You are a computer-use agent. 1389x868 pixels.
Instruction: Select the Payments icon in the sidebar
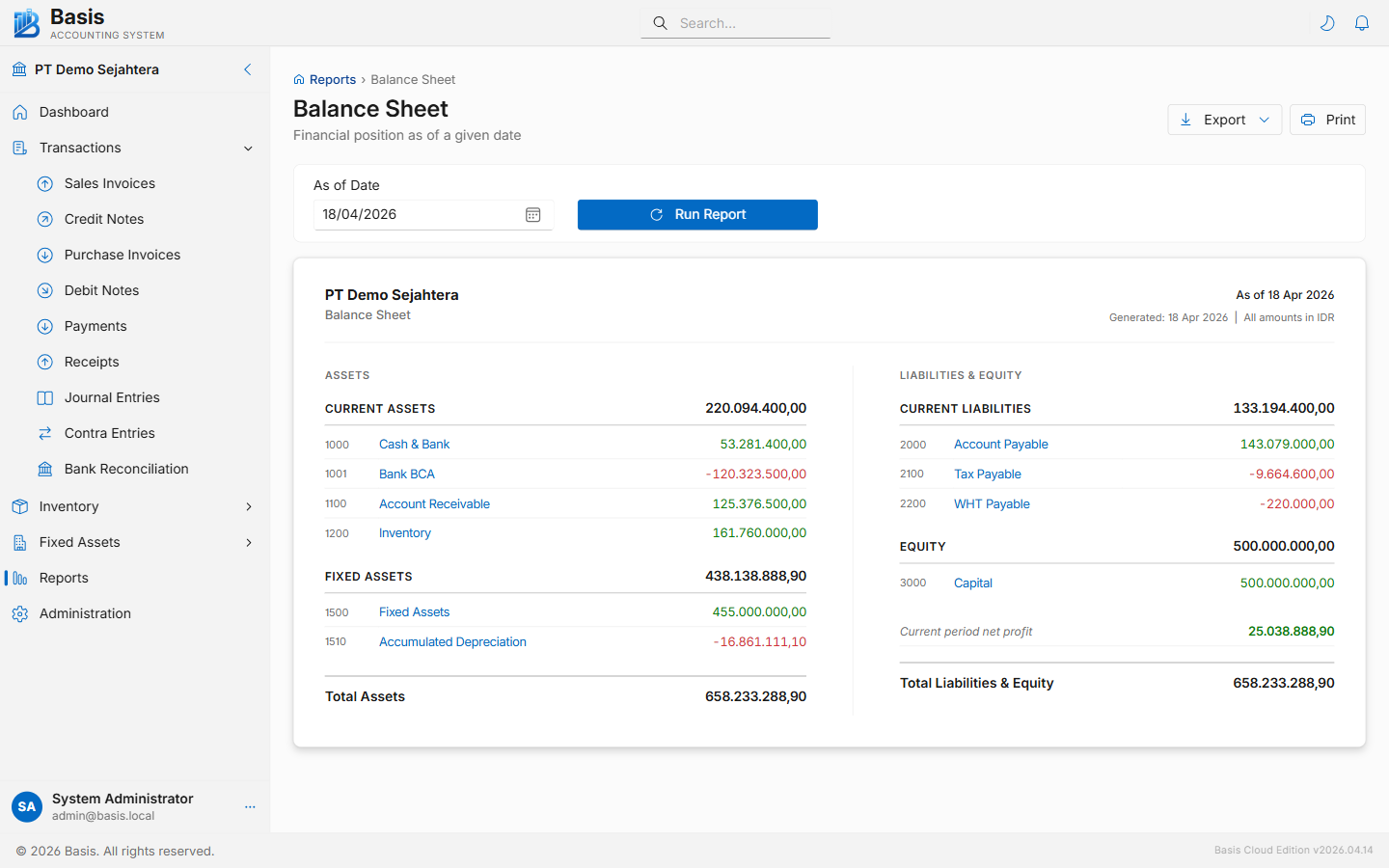44,326
